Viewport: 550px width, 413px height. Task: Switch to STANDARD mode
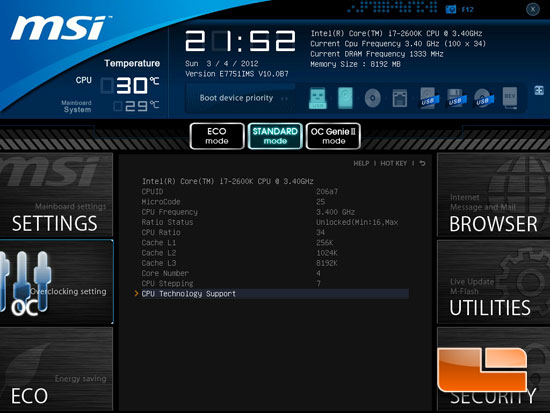pos(275,136)
